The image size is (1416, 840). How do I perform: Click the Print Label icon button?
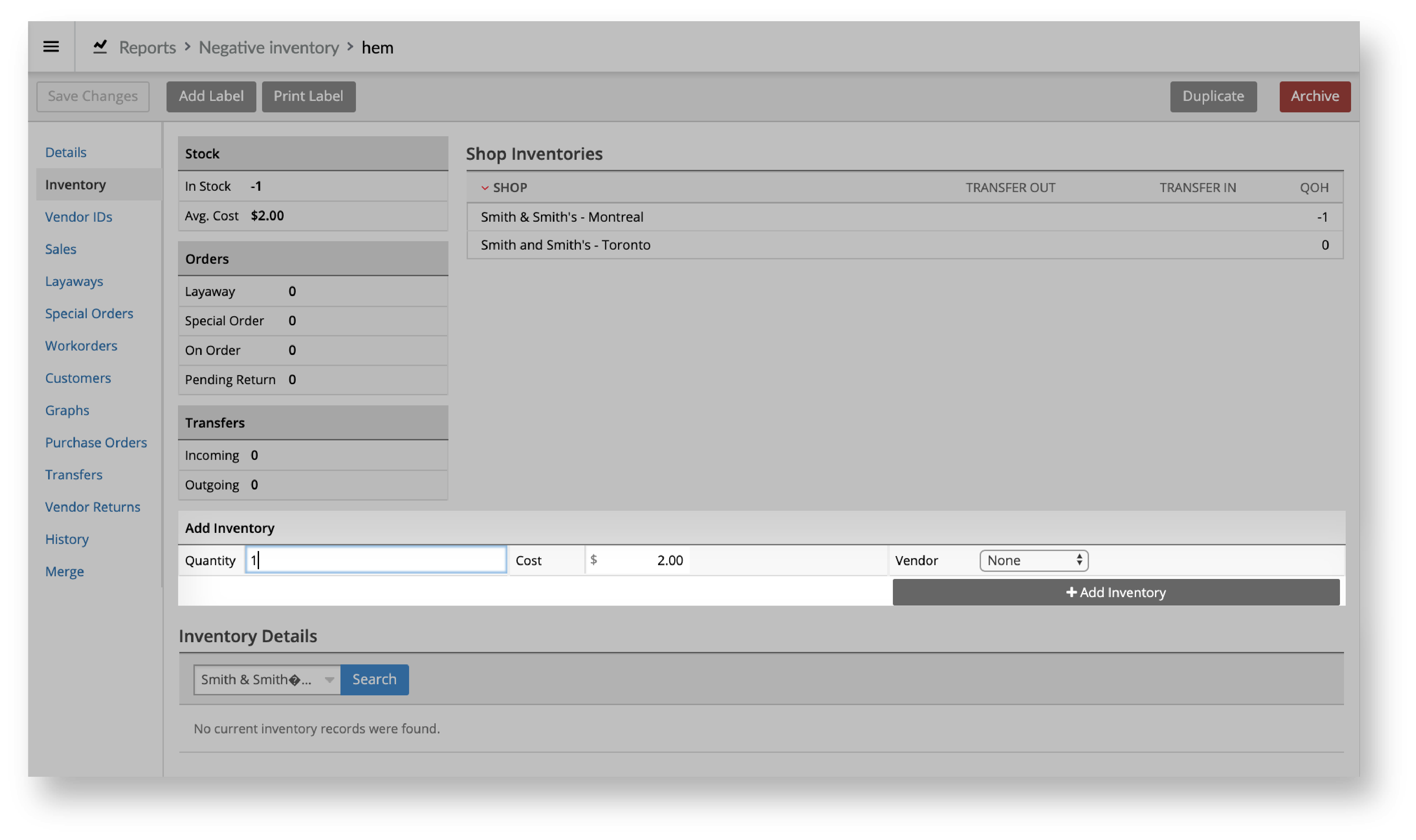(309, 96)
